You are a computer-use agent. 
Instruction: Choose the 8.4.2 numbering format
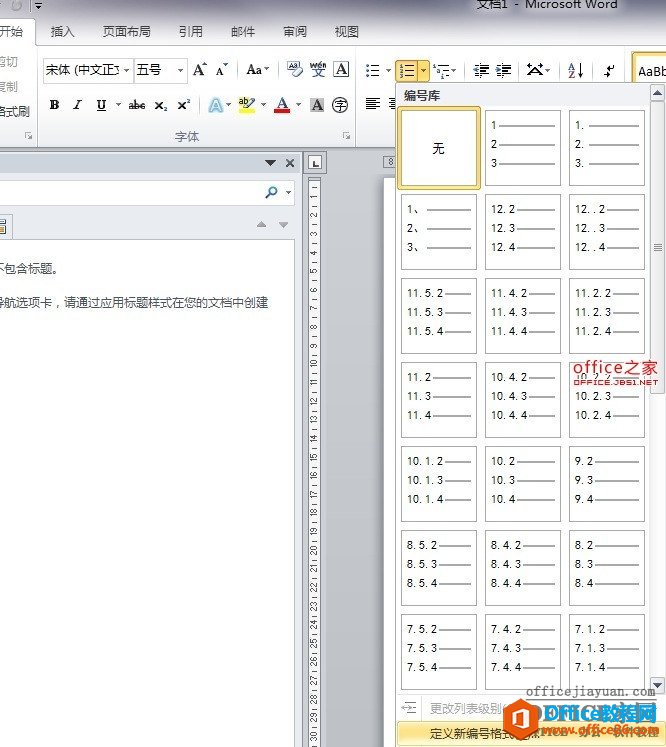(x=523, y=567)
